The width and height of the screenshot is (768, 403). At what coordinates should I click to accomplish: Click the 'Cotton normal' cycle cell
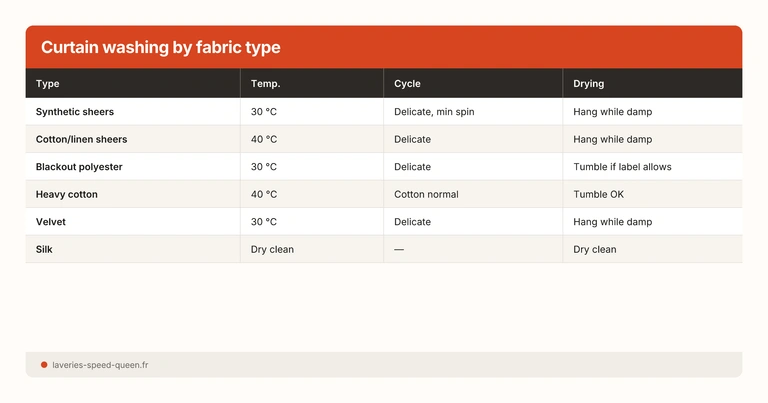pos(426,194)
